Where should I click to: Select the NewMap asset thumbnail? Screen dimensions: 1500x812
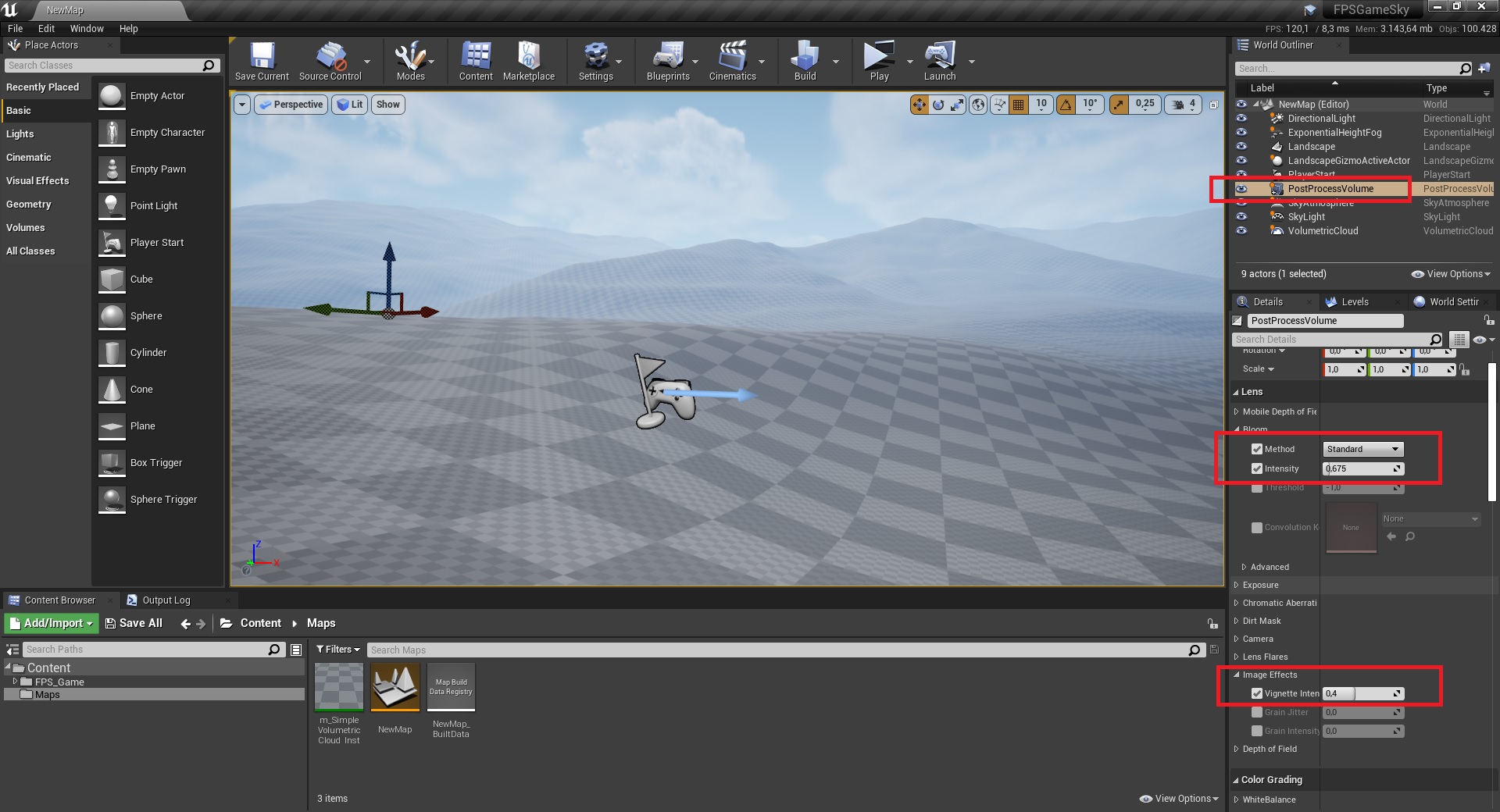coord(395,687)
